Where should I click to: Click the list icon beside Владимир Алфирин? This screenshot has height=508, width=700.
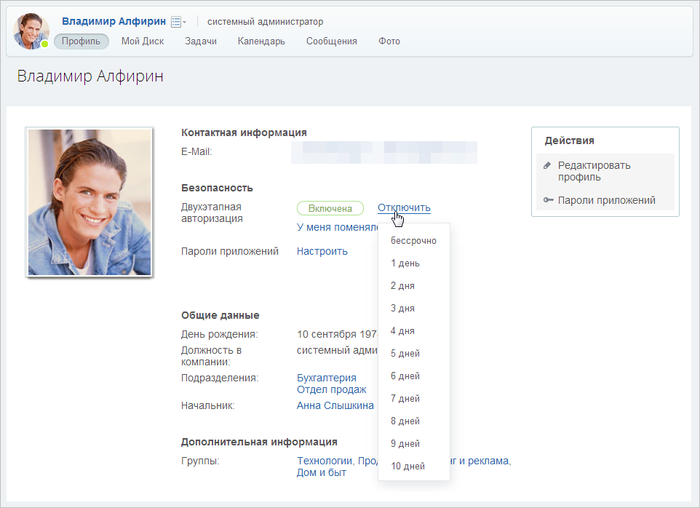click(x=176, y=21)
